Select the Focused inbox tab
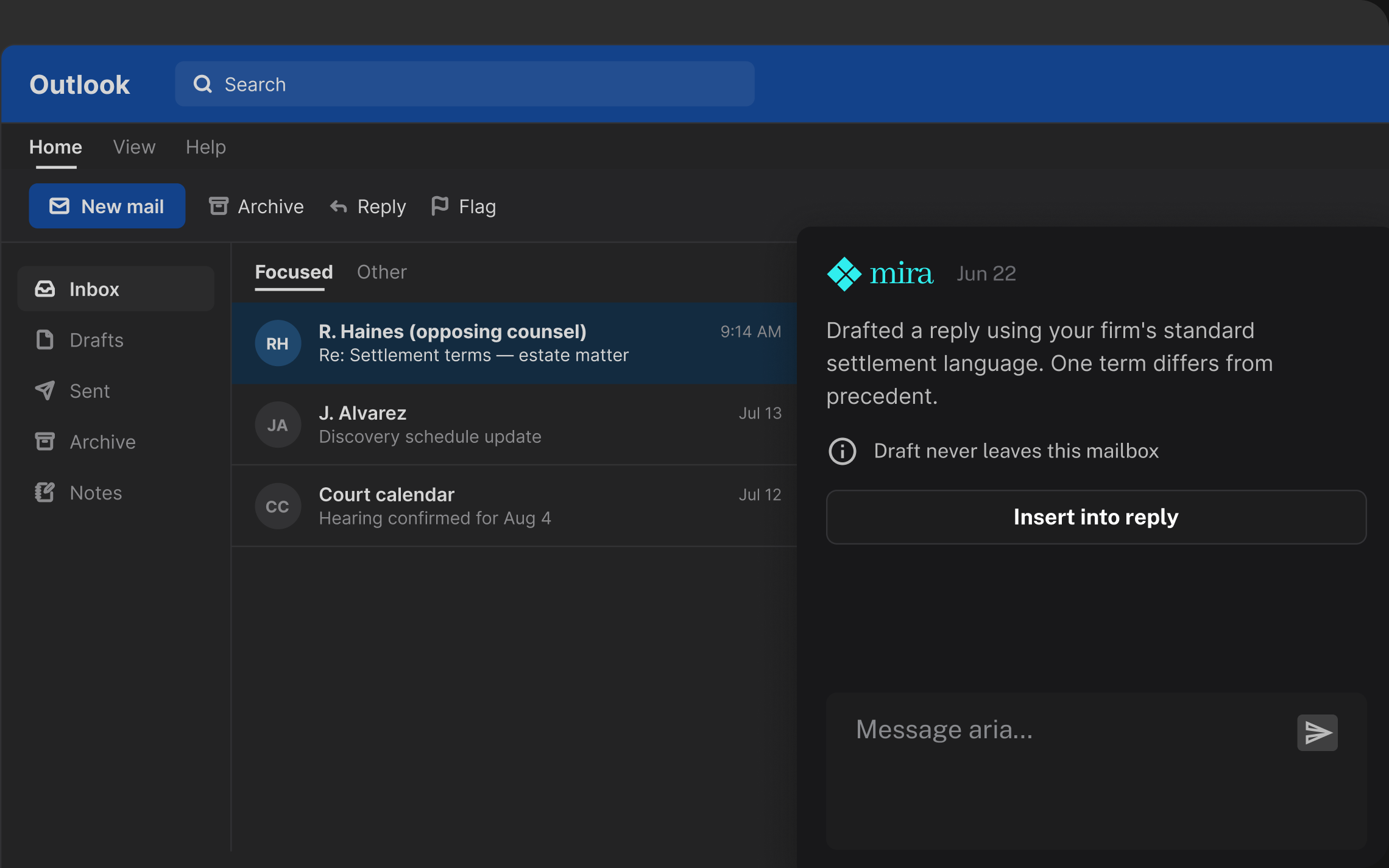 click(294, 272)
